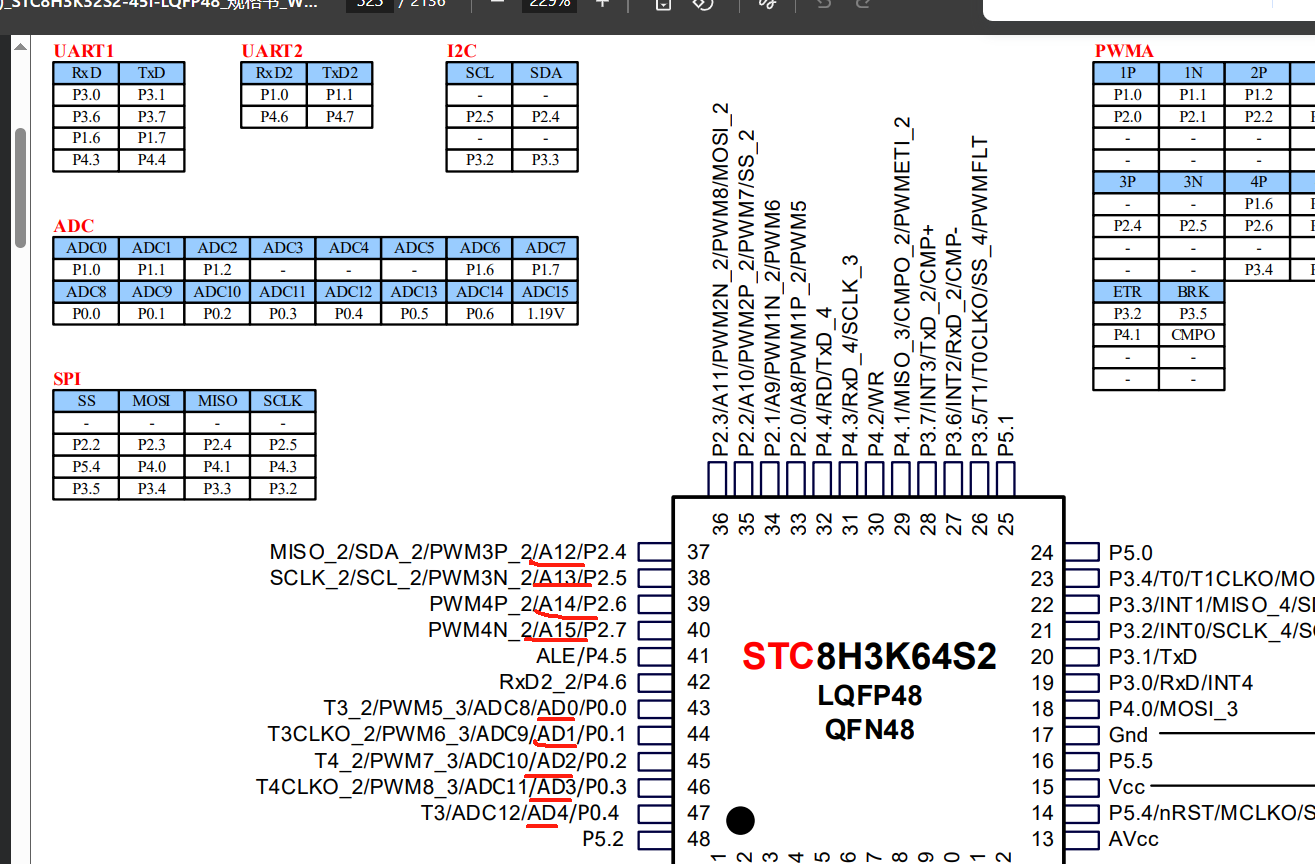Click the red STC8H3K64S2 chip name

[869, 657]
